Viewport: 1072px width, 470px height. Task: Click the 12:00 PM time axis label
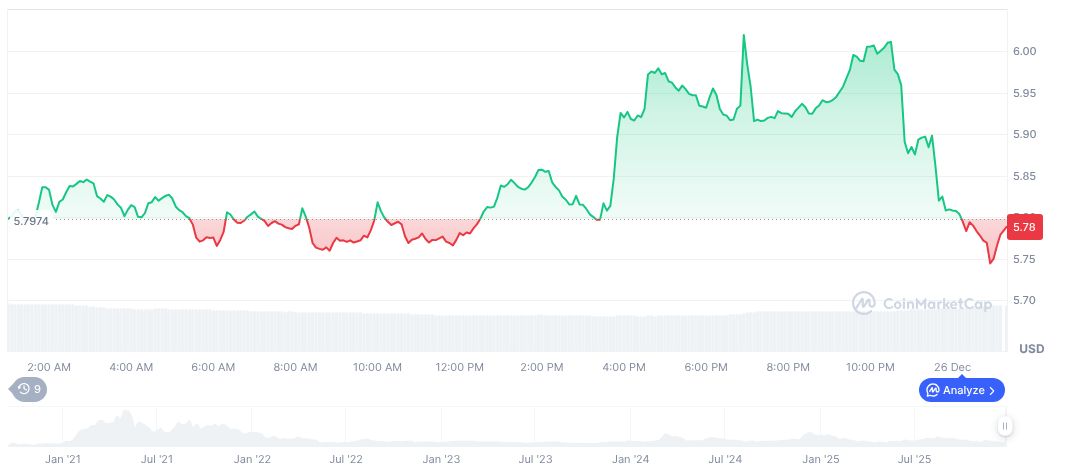[460, 367]
